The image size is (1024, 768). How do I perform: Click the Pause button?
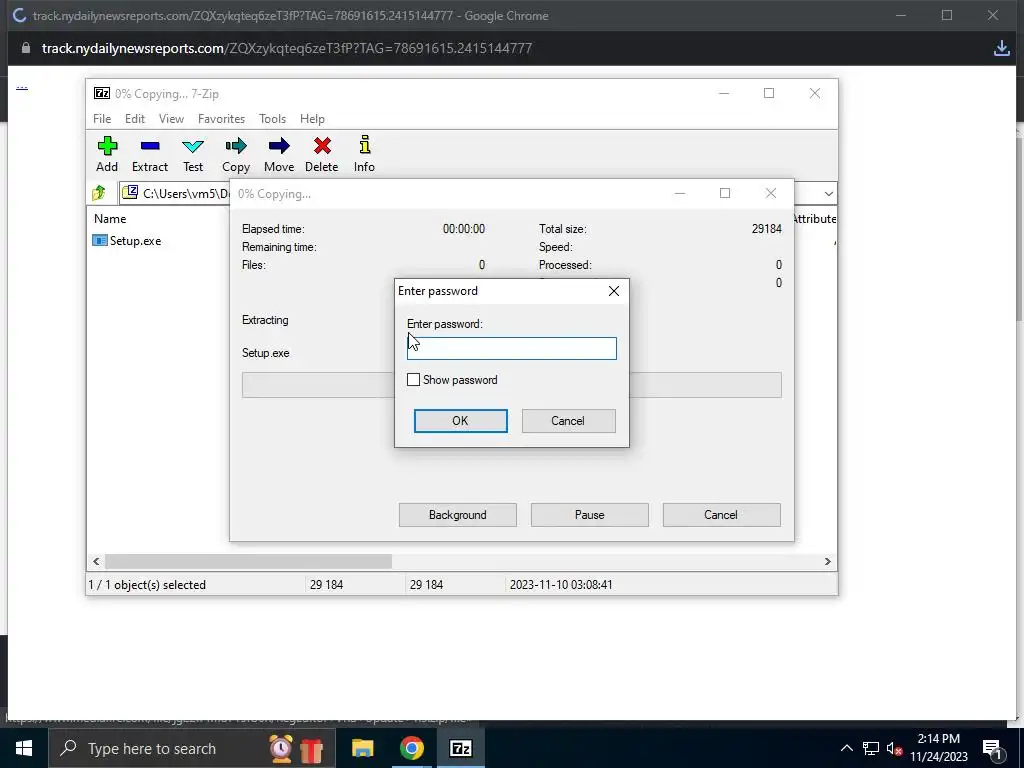(590, 515)
